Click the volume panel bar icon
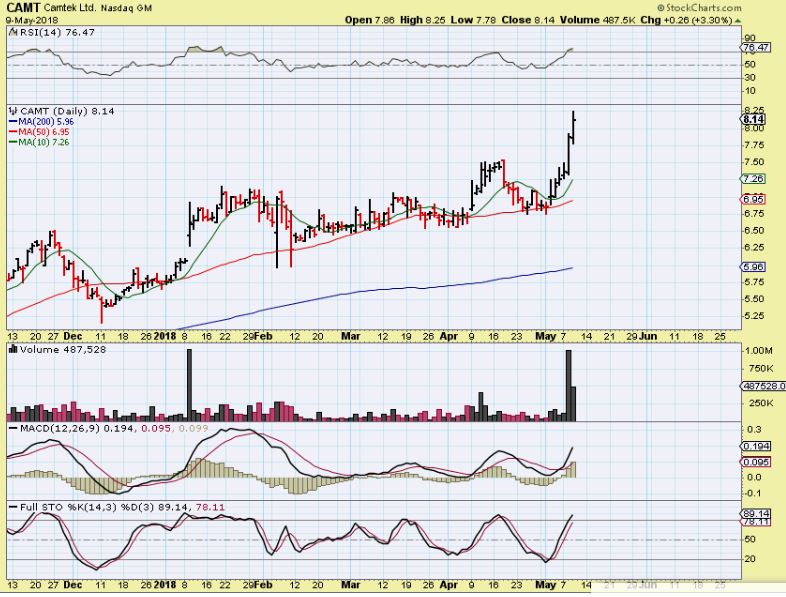This screenshot has width=786, height=597. (13, 349)
